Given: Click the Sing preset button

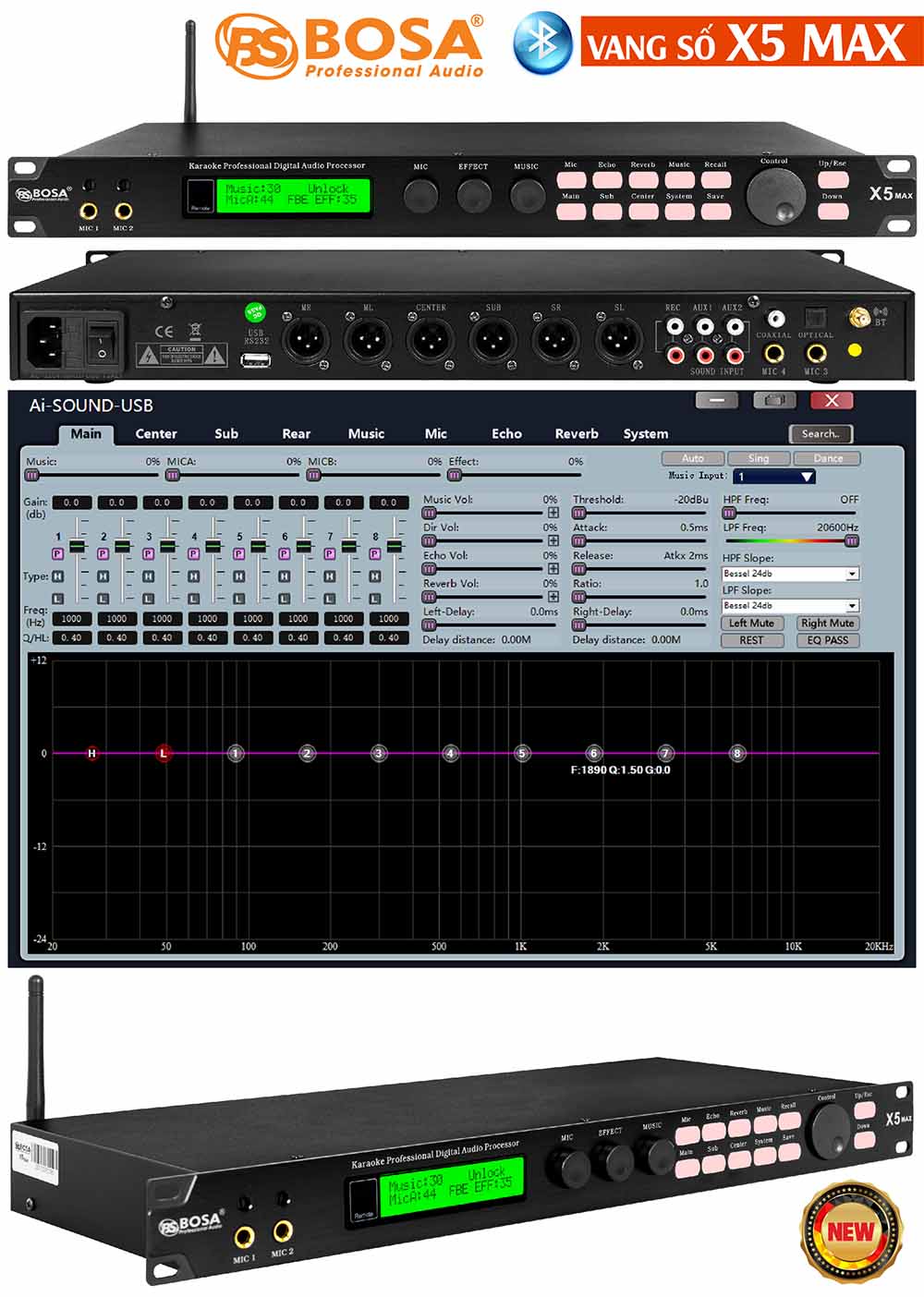Looking at the screenshot, I should click(759, 458).
